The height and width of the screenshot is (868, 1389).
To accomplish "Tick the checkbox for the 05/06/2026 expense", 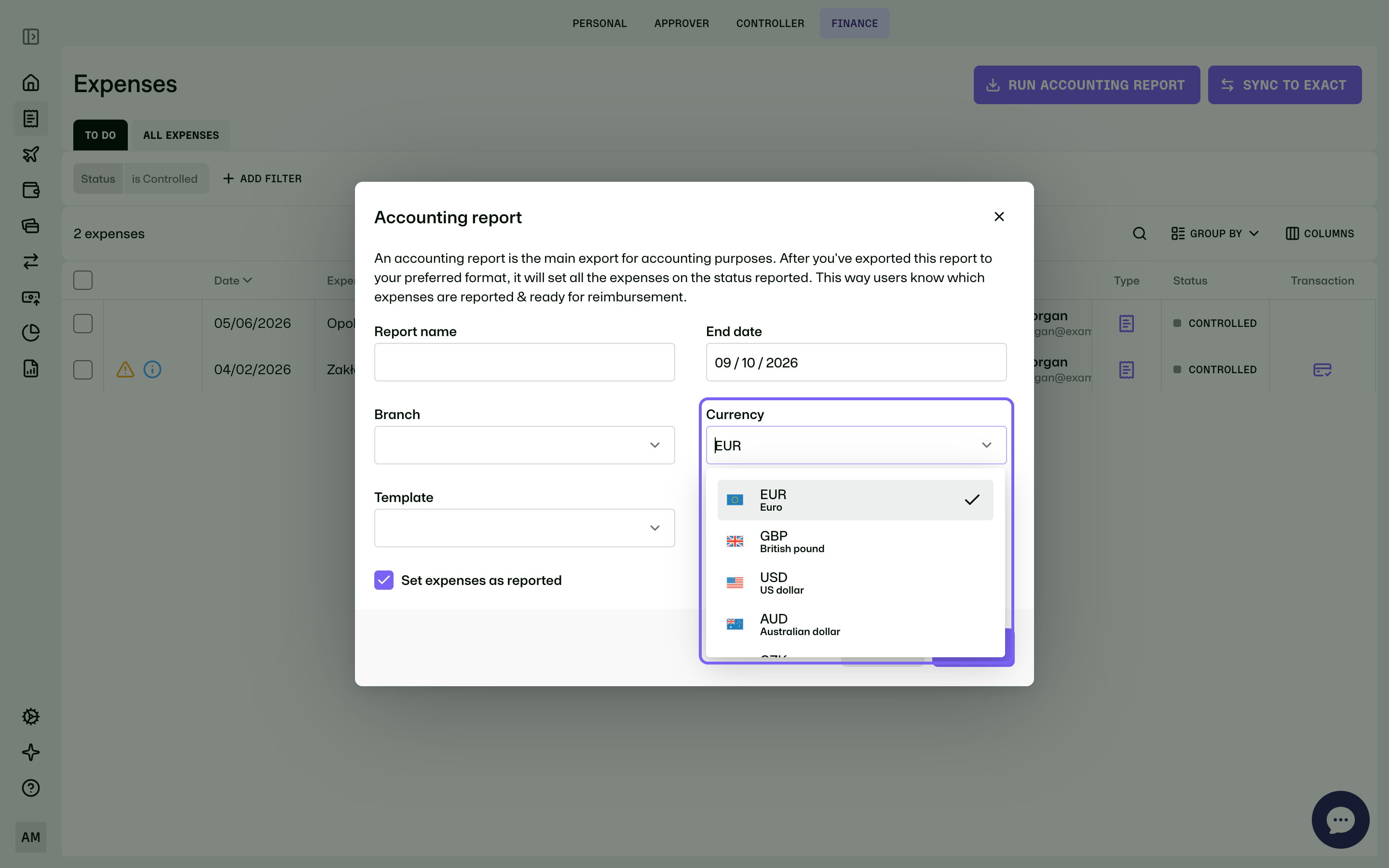I will 83,324.
